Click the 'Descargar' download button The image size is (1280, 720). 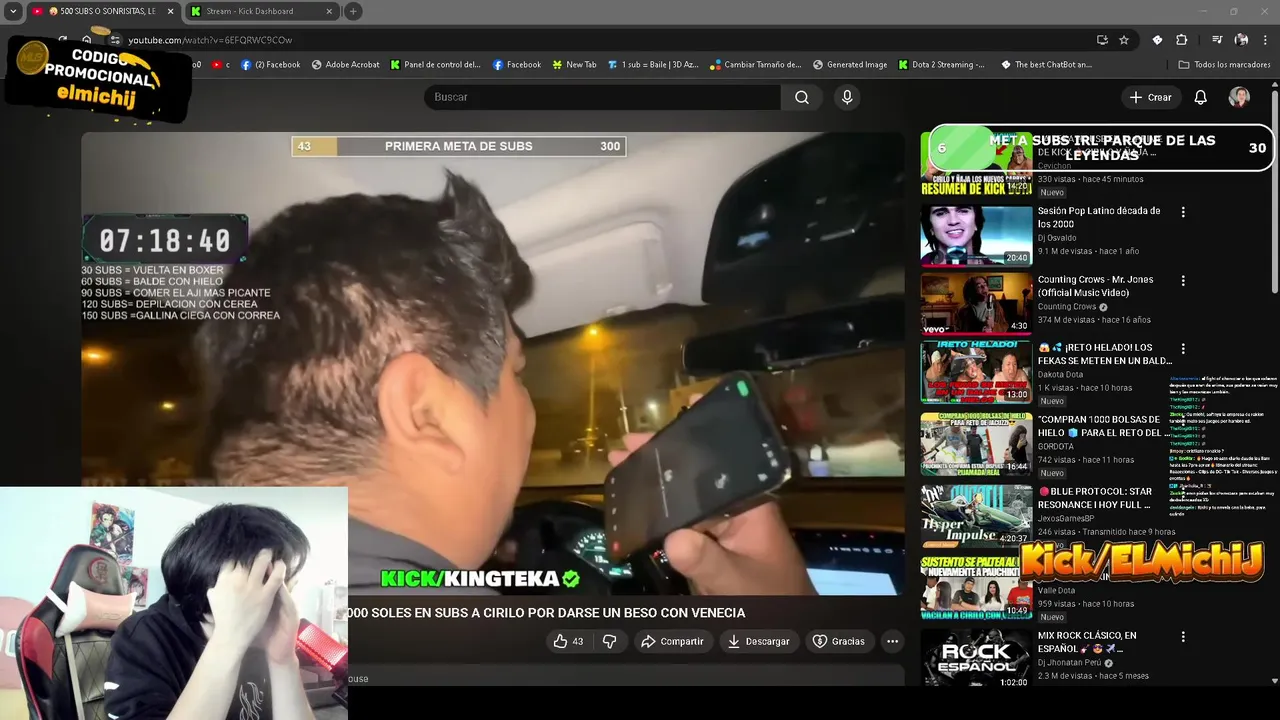tap(758, 641)
